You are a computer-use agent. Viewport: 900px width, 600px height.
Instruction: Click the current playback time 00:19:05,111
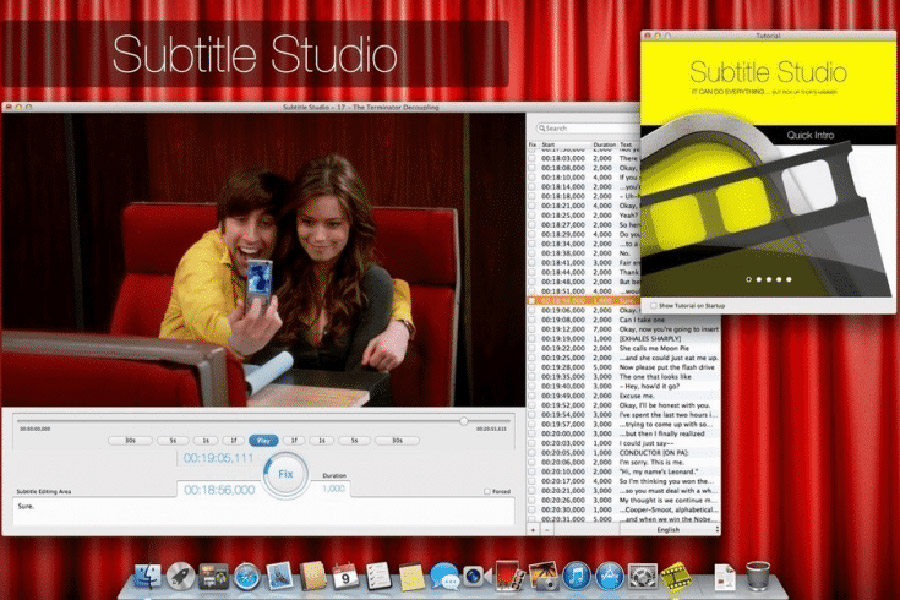point(218,458)
